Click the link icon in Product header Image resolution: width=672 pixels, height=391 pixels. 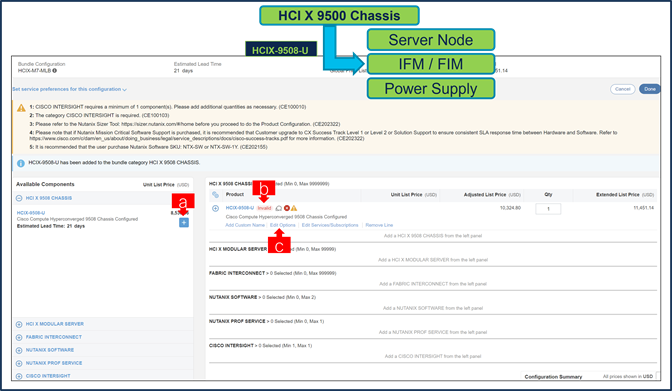coord(215,195)
